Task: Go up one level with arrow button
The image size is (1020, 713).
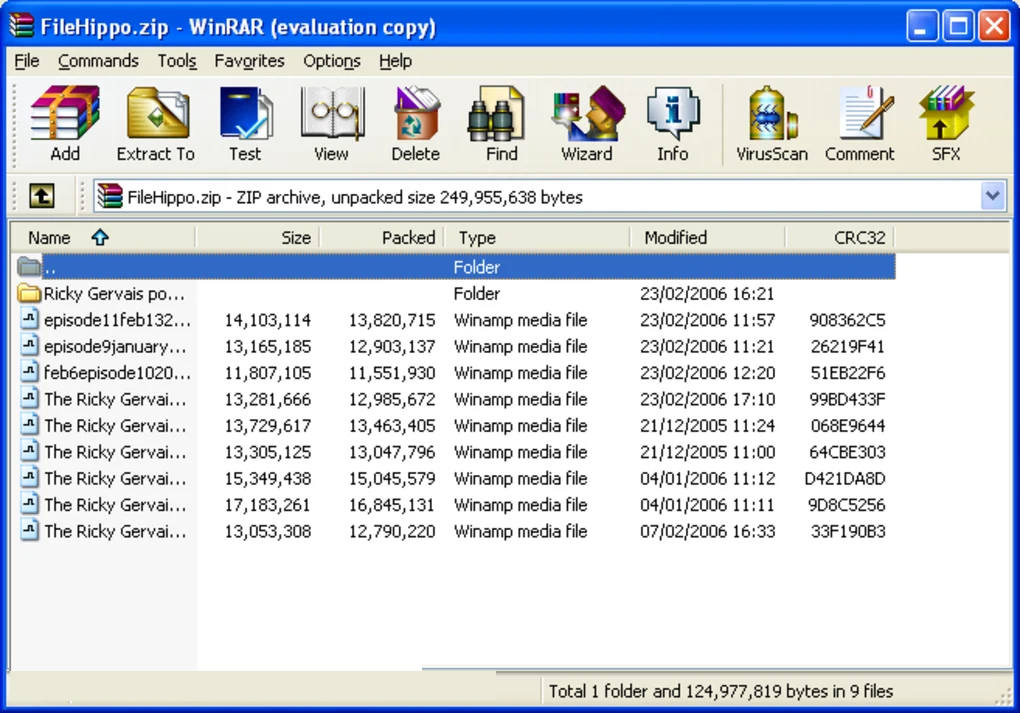Action: click(42, 196)
